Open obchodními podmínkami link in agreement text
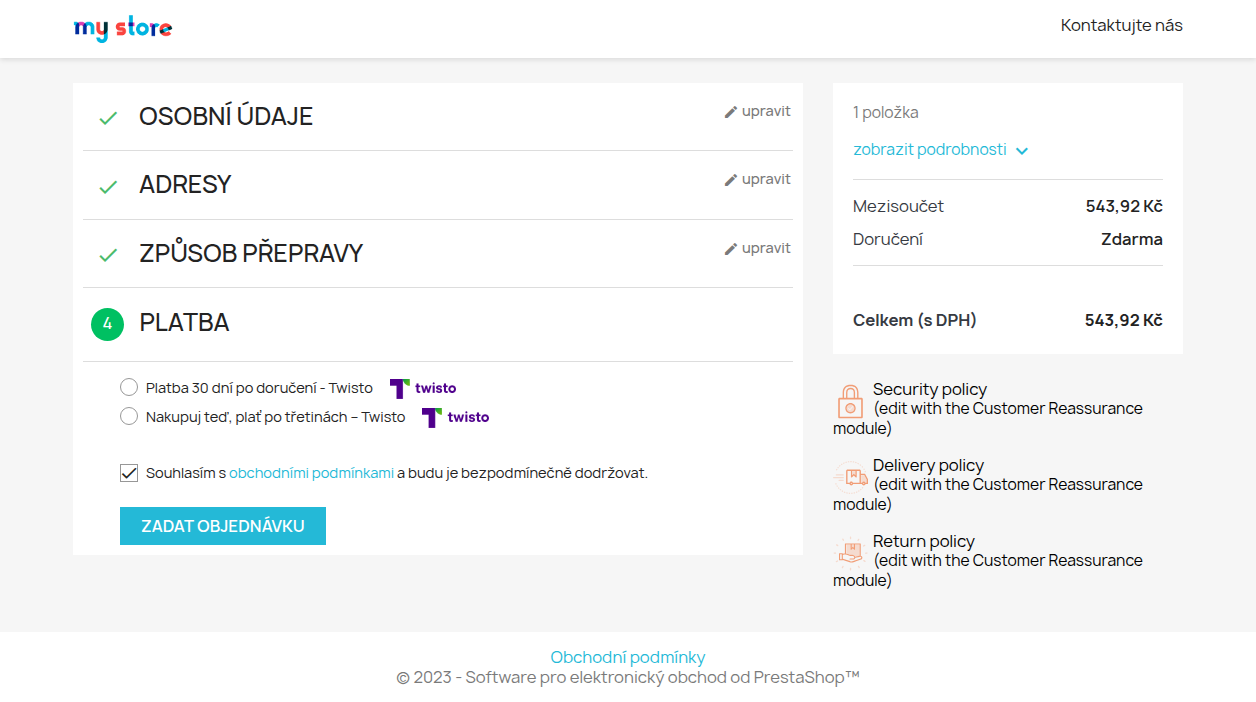 click(x=311, y=473)
